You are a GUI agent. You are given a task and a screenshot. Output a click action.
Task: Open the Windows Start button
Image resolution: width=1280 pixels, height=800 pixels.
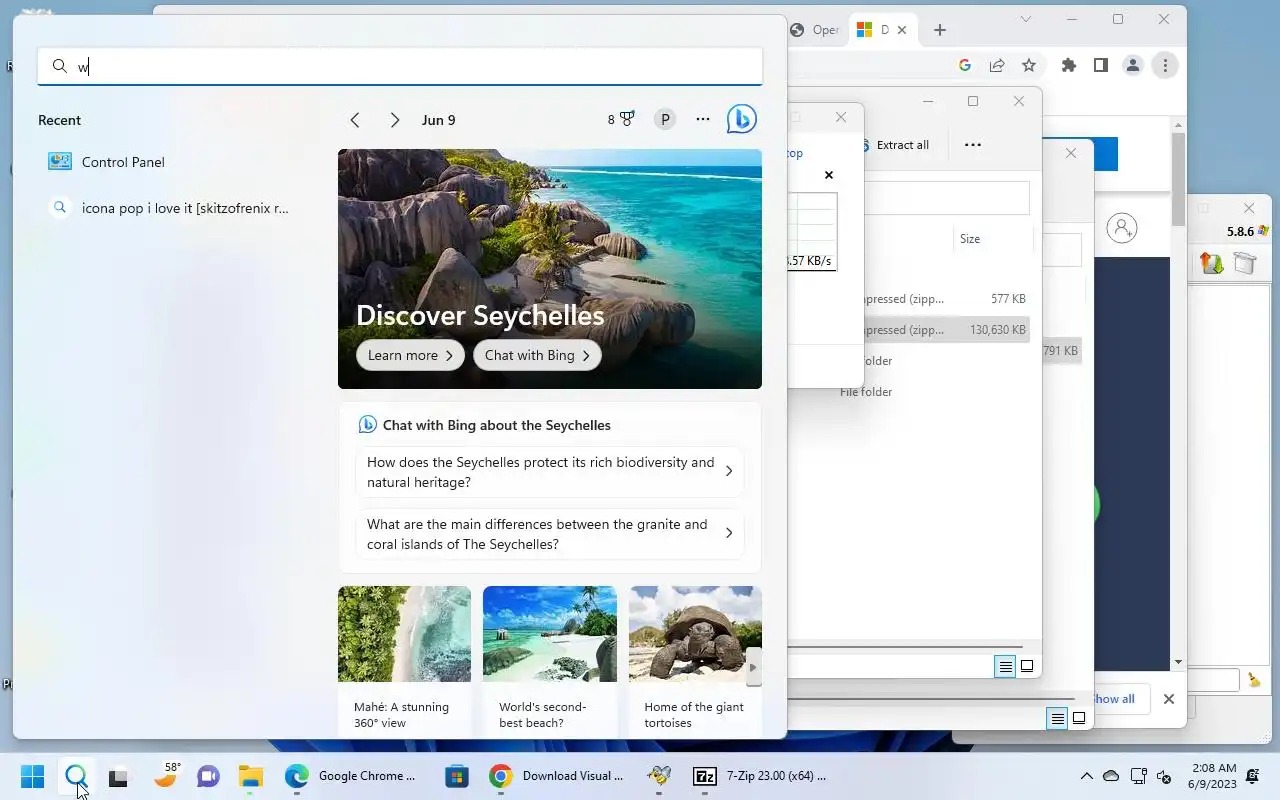coord(32,776)
